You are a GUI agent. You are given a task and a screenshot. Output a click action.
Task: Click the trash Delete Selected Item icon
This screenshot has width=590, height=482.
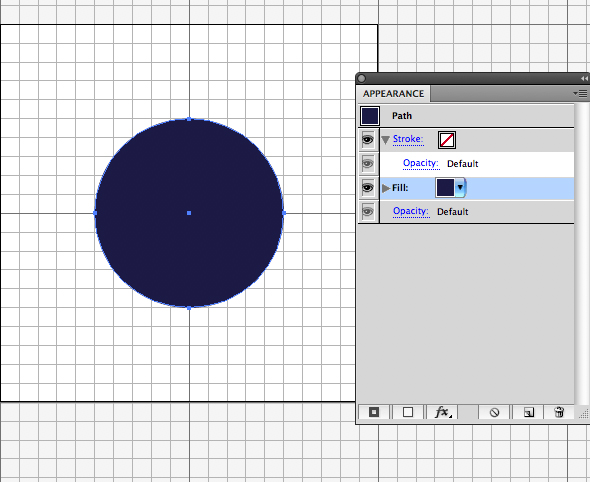pyautogui.click(x=559, y=412)
